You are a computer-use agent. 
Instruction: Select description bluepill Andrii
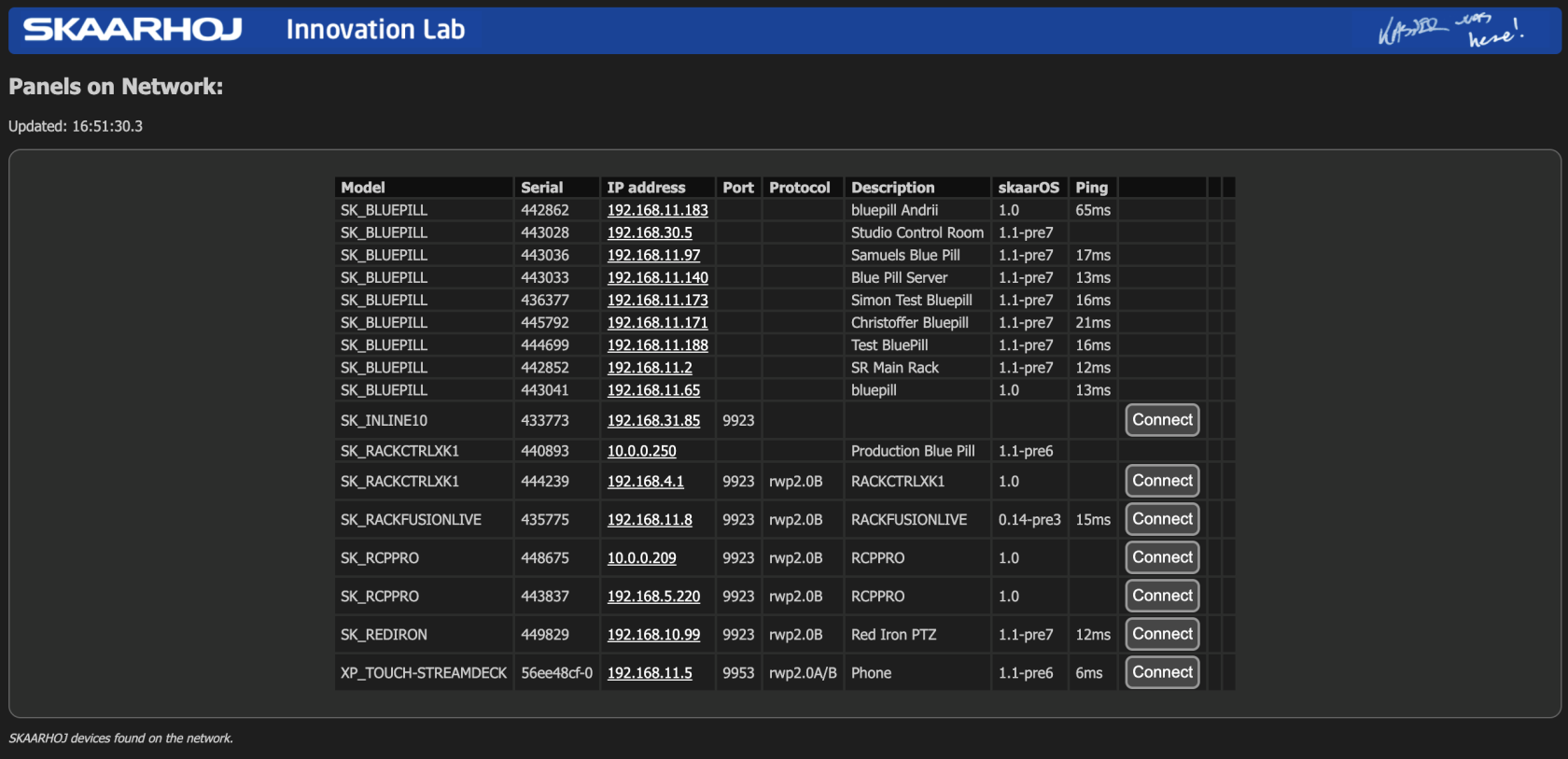(x=894, y=210)
